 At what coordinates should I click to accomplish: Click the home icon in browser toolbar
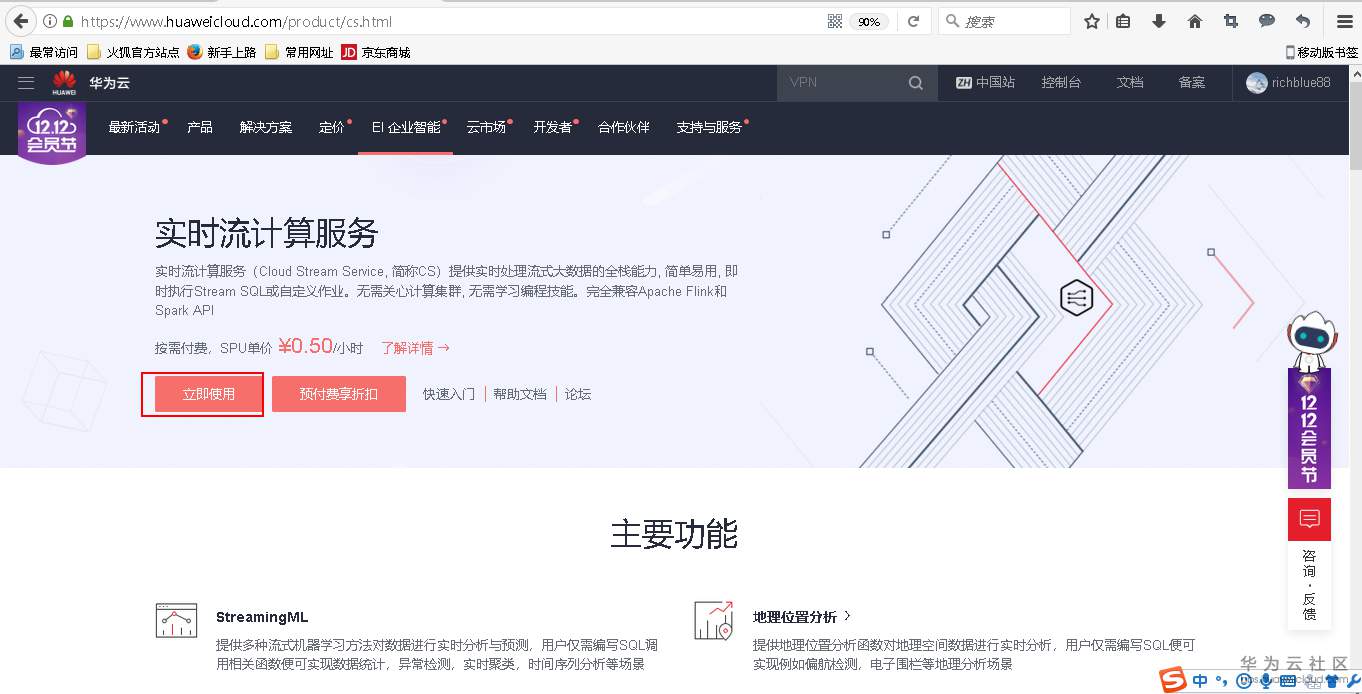[x=1195, y=20]
